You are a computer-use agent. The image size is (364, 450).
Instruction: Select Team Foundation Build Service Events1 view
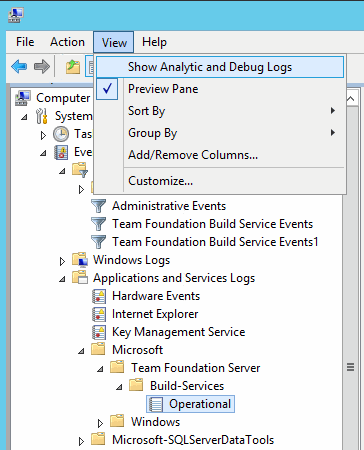click(x=215, y=242)
